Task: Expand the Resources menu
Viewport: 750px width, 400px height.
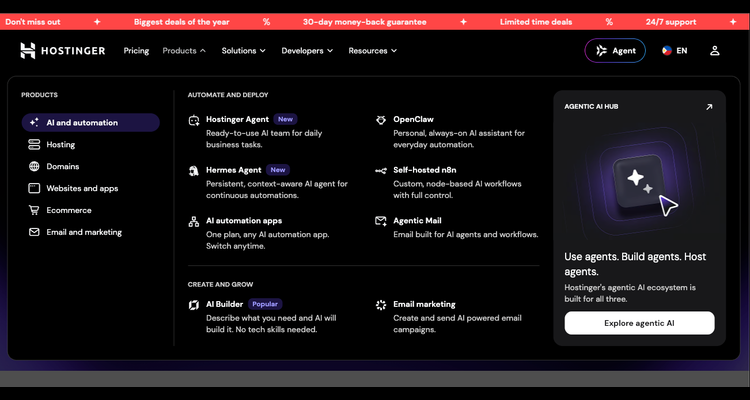Action: pos(373,51)
